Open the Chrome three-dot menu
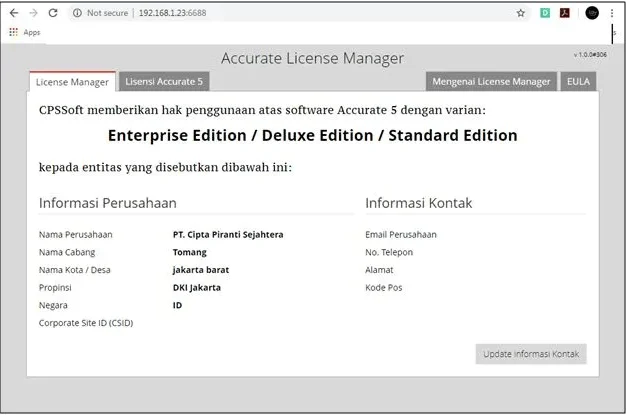This screenshot has height=415, width=626. click(x=612, y=13)
